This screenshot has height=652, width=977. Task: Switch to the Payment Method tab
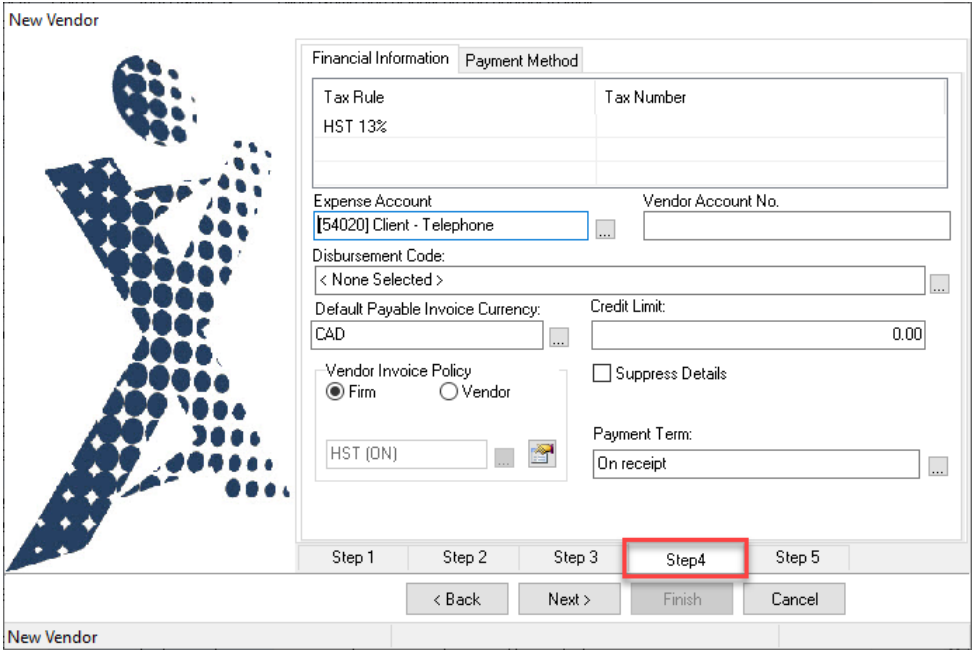(x=521, y=60)
